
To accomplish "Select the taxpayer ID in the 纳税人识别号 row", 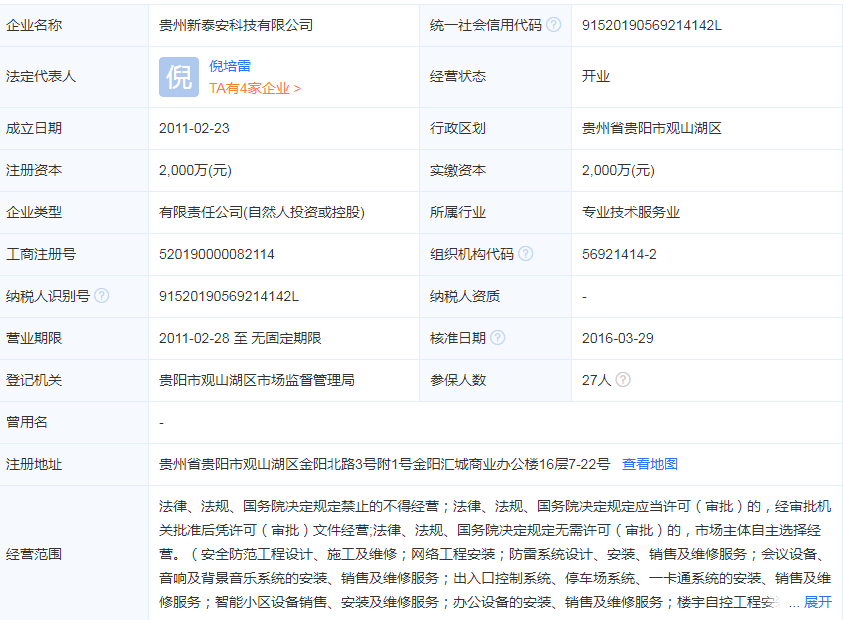I will pos(229,297).
